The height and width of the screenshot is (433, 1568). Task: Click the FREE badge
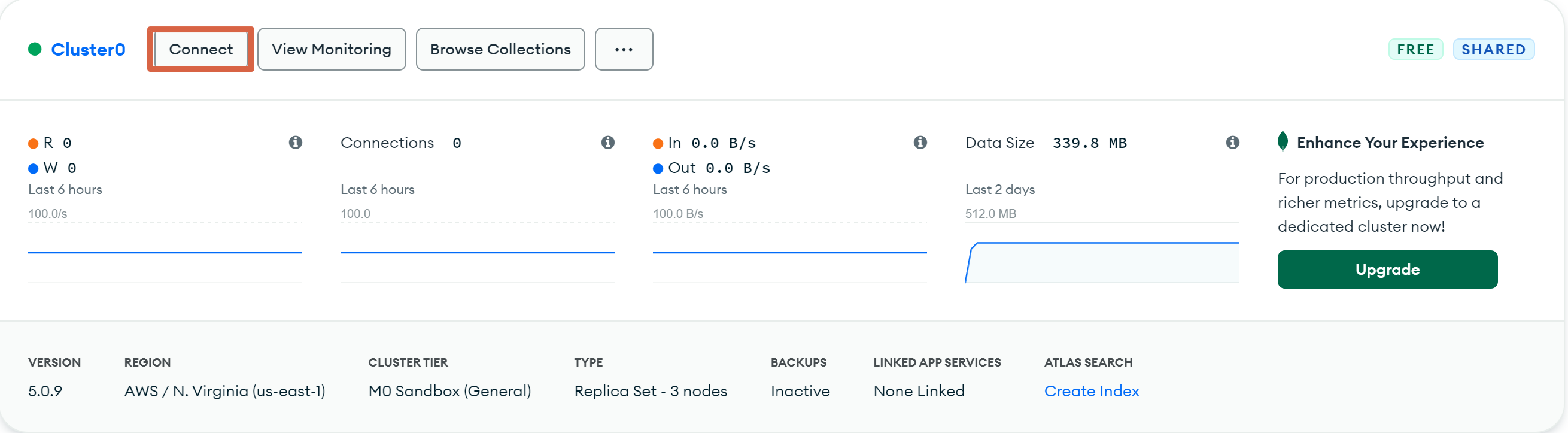point(1415,49)
